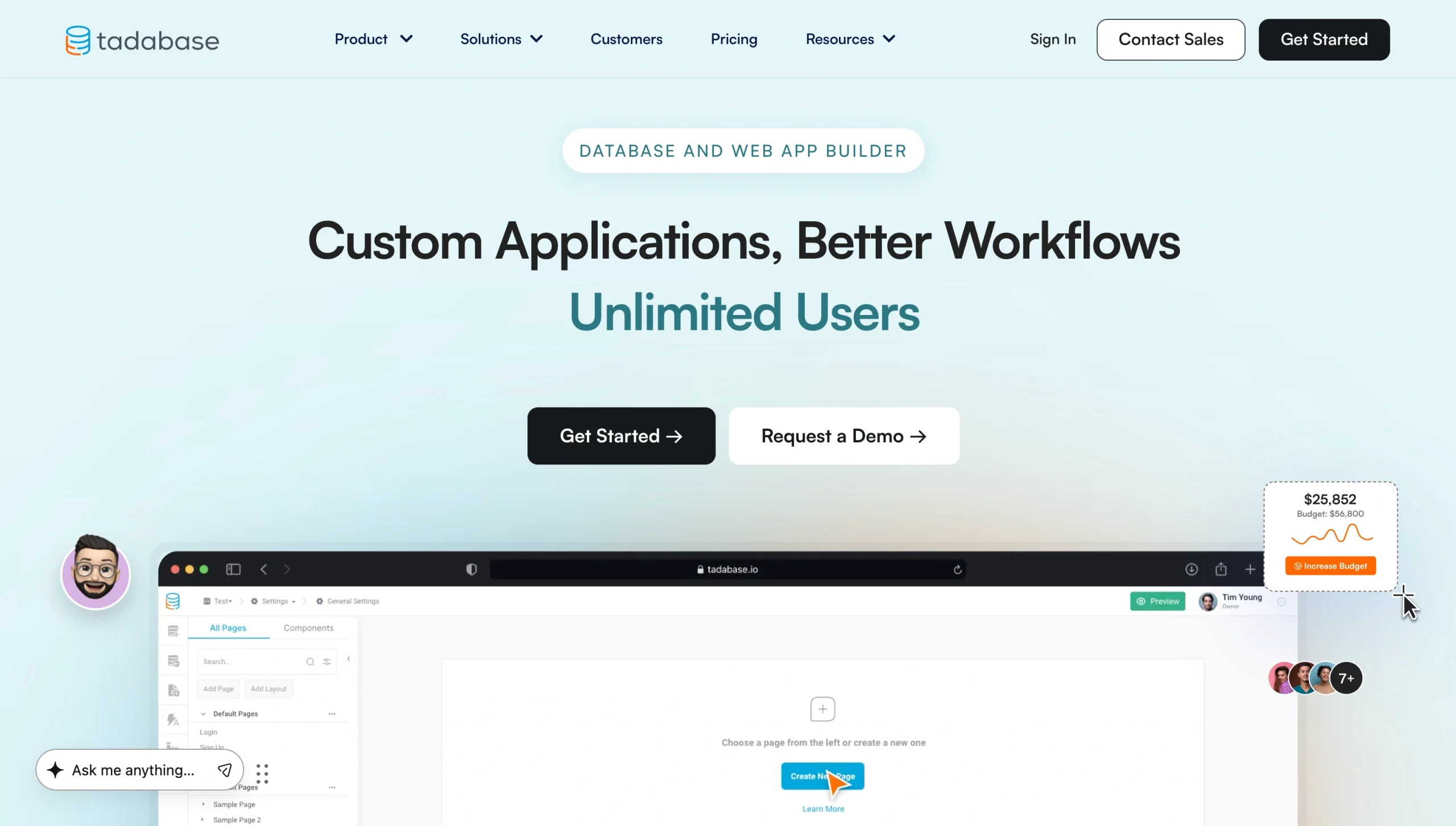
Task: Open Default Pages more options menu
Action: [332, 714]
